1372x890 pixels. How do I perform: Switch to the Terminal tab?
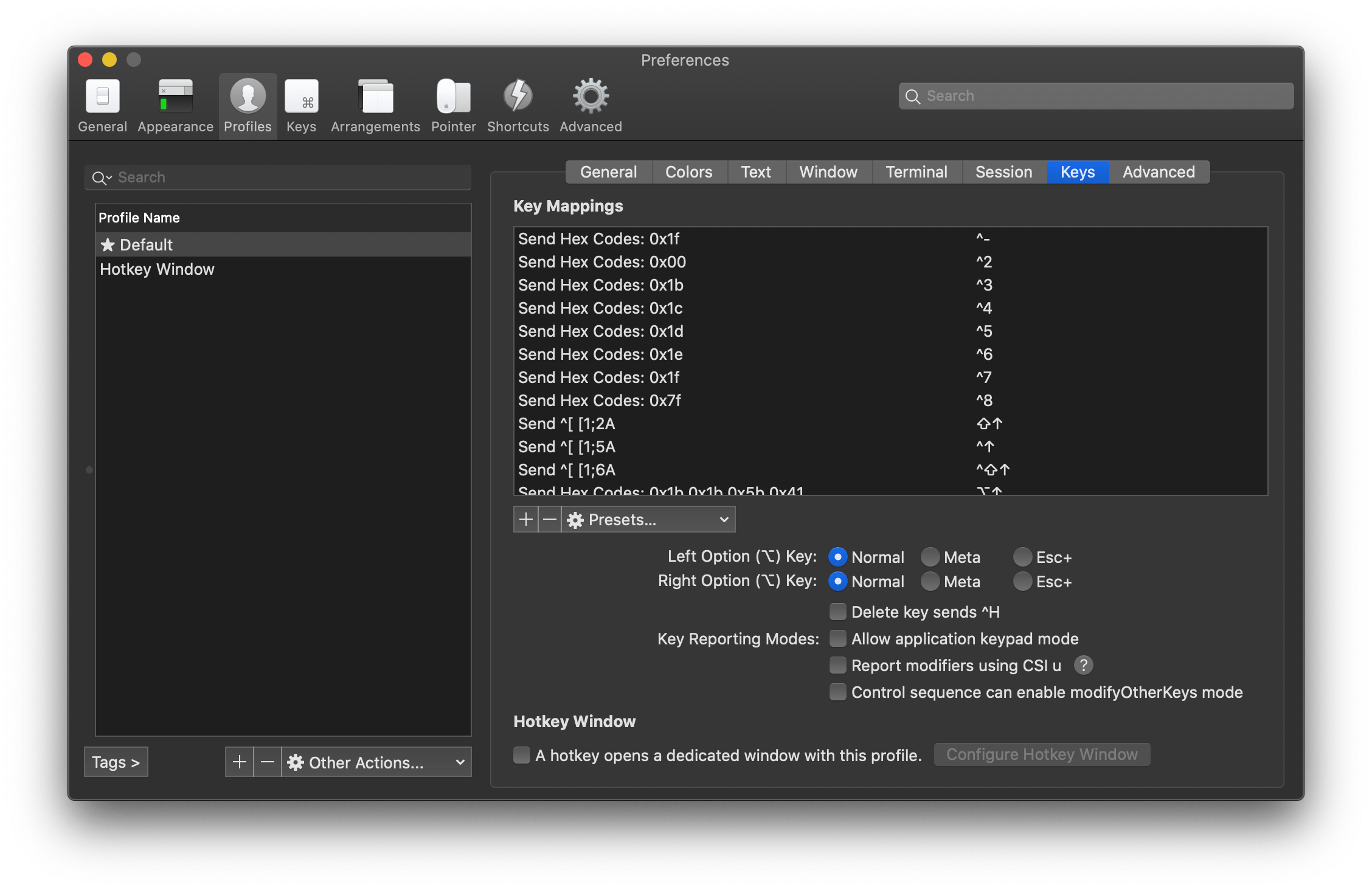916,172
